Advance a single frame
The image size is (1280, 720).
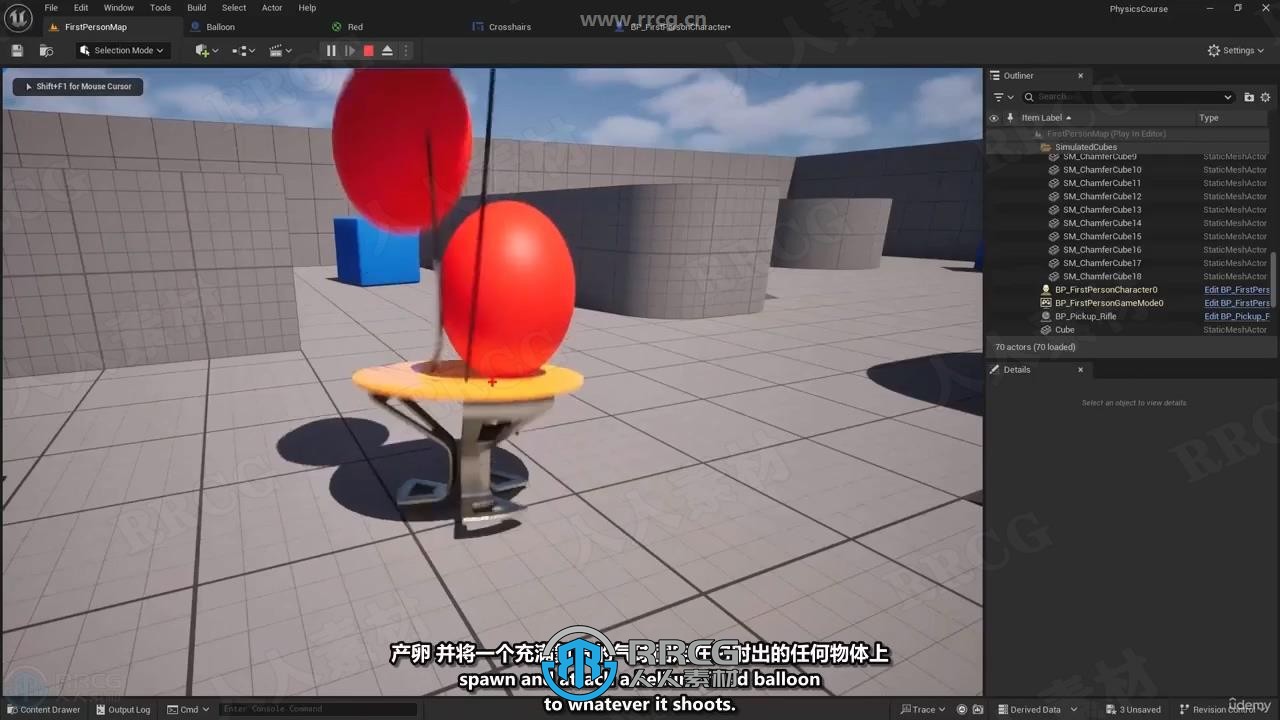pyautogui.click(x=350, y=50)
